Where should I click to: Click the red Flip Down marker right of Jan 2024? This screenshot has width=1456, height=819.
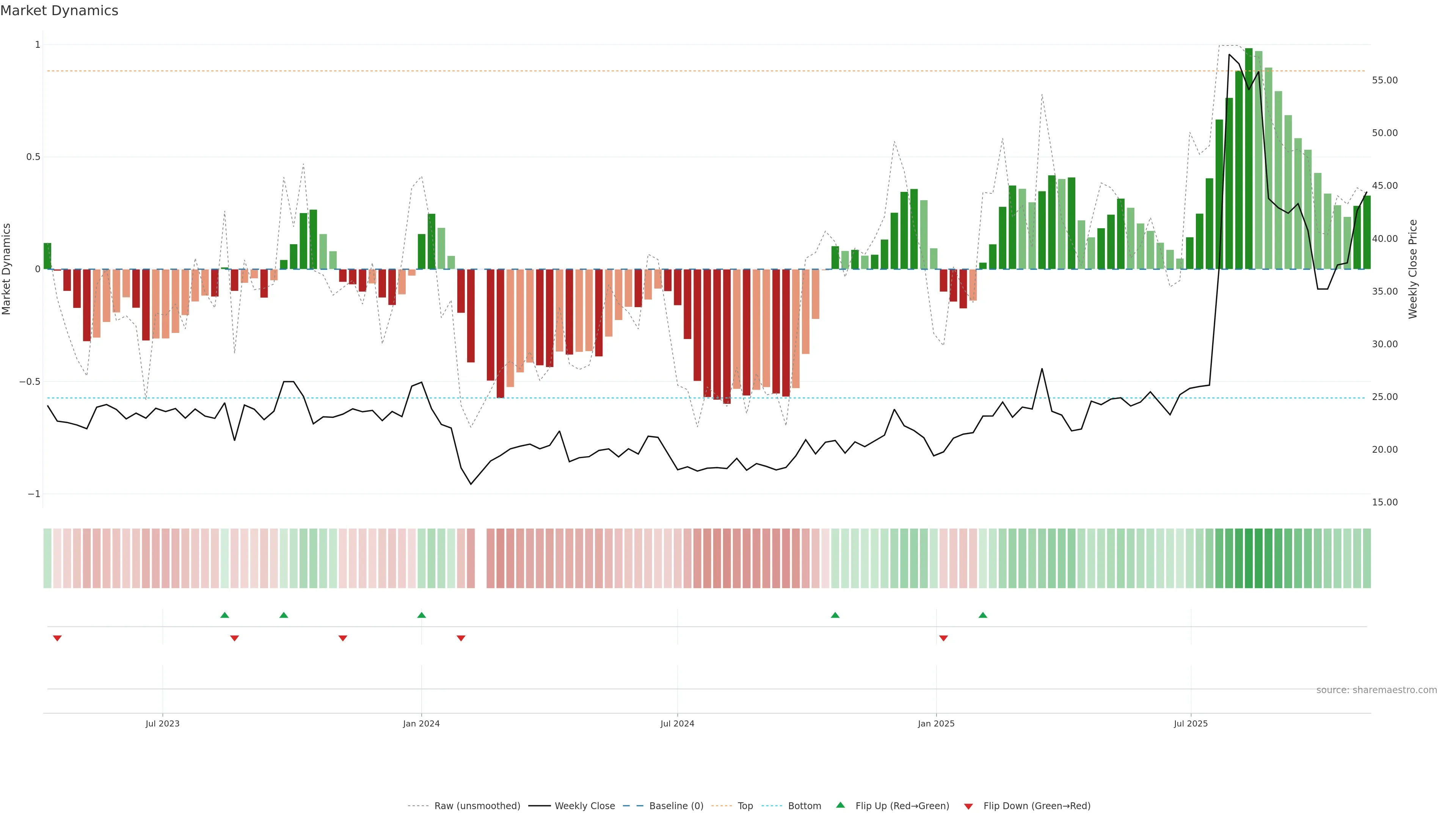461,638
